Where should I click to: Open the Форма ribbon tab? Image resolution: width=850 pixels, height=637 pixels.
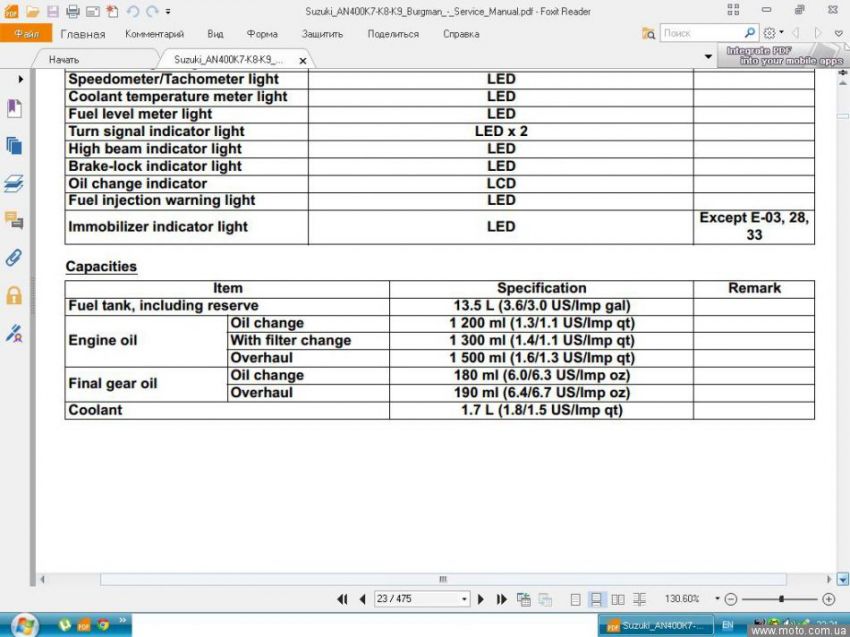(262, 34)
